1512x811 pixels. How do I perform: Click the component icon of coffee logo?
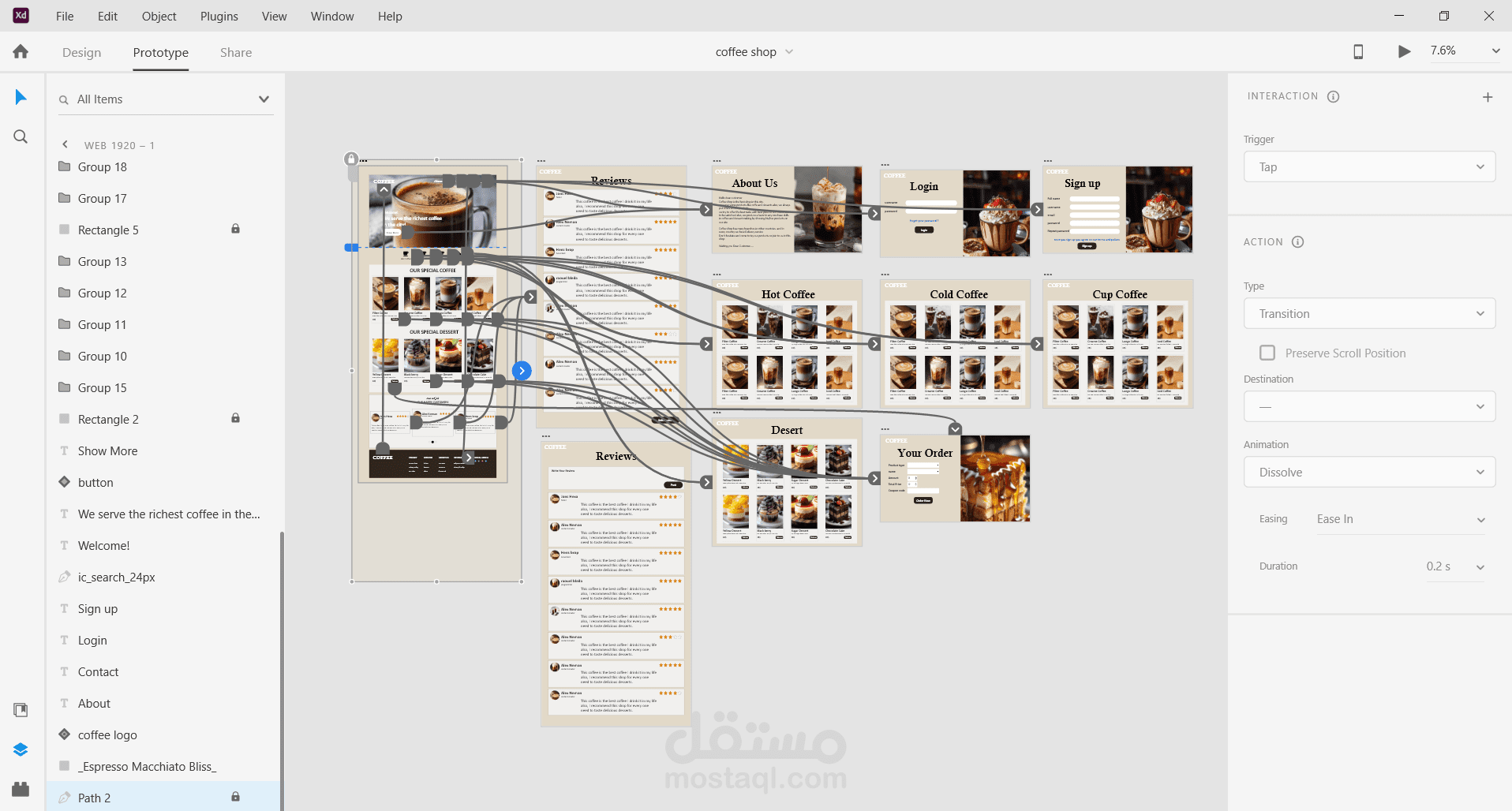point(65,734)
